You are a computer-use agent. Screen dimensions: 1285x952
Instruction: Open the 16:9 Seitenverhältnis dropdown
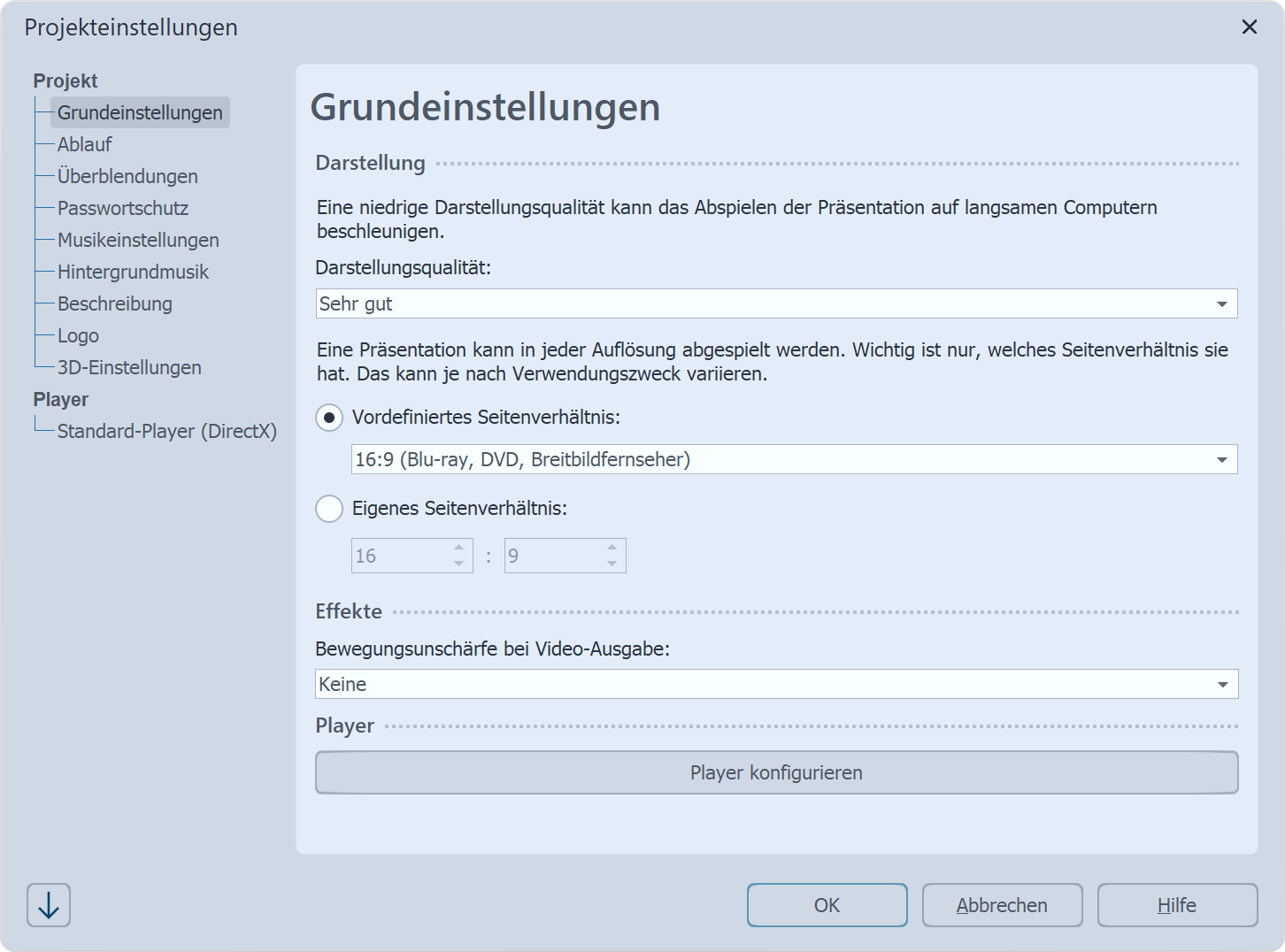click(x=793, y=459)
